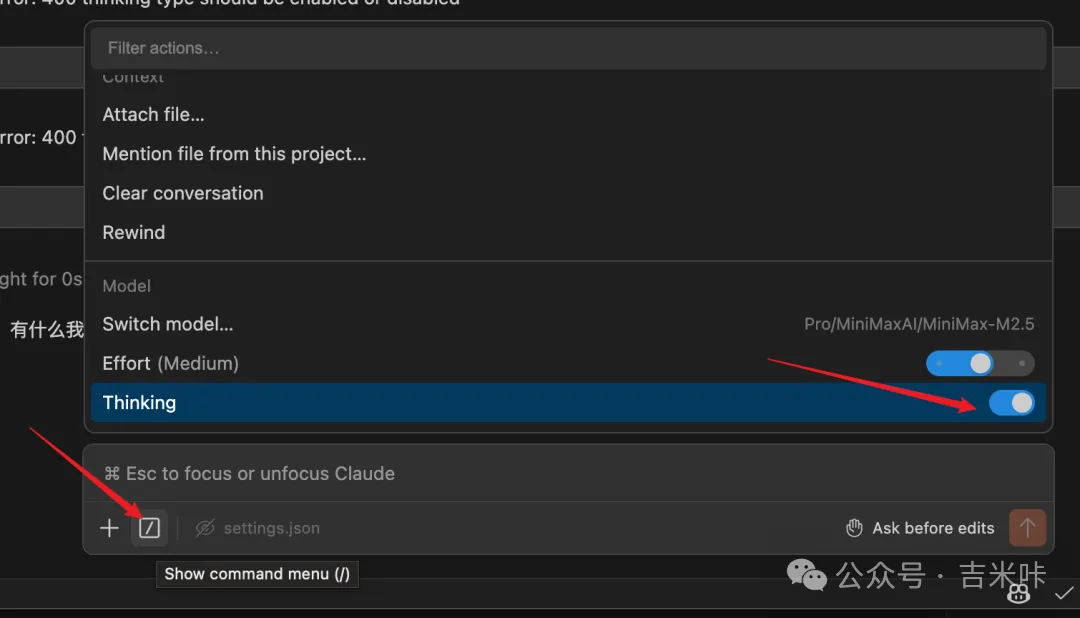Focus the Filter actions search field

[x=567, y=48]
